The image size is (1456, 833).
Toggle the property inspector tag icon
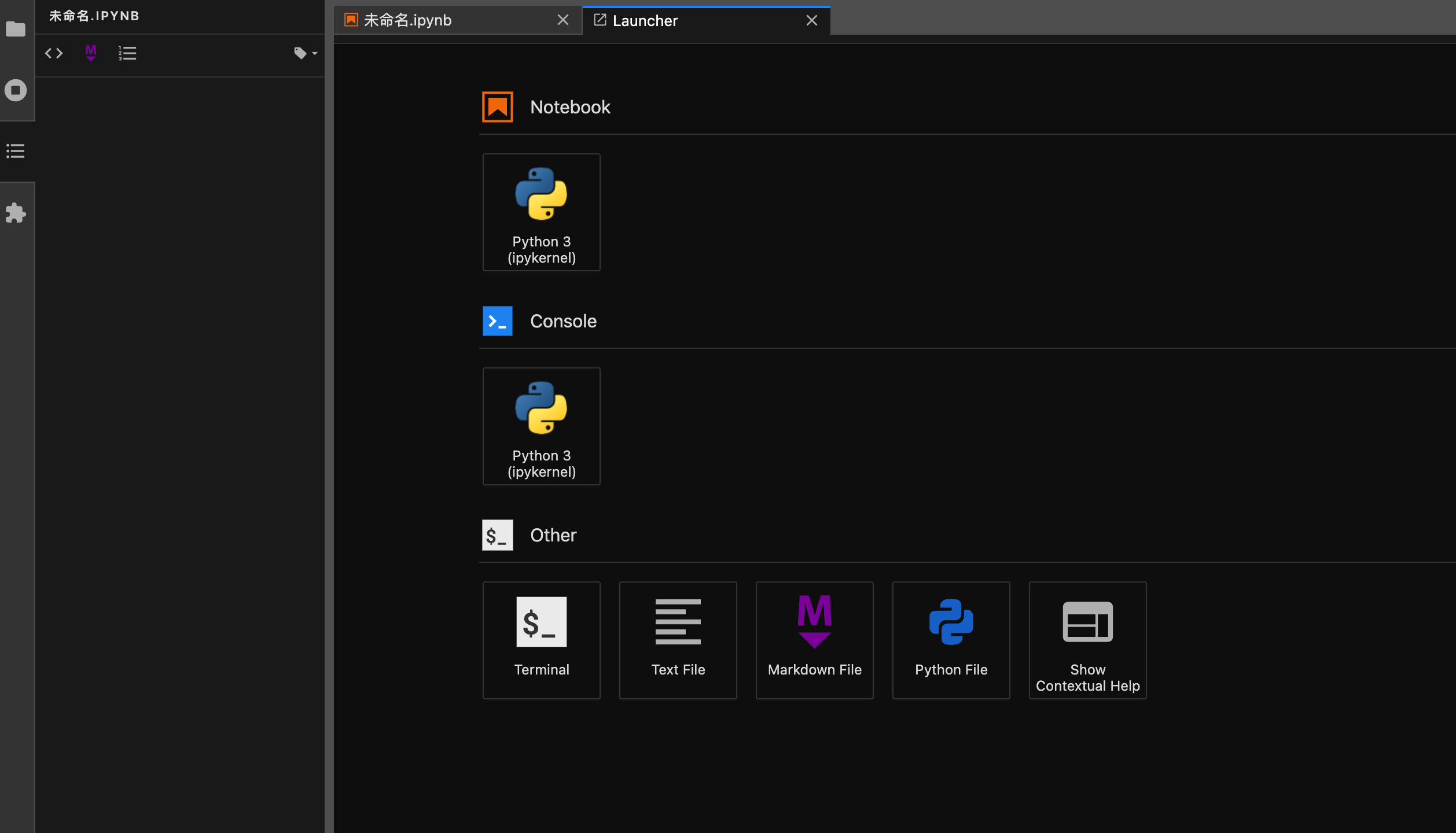click(x=300, y=53)
